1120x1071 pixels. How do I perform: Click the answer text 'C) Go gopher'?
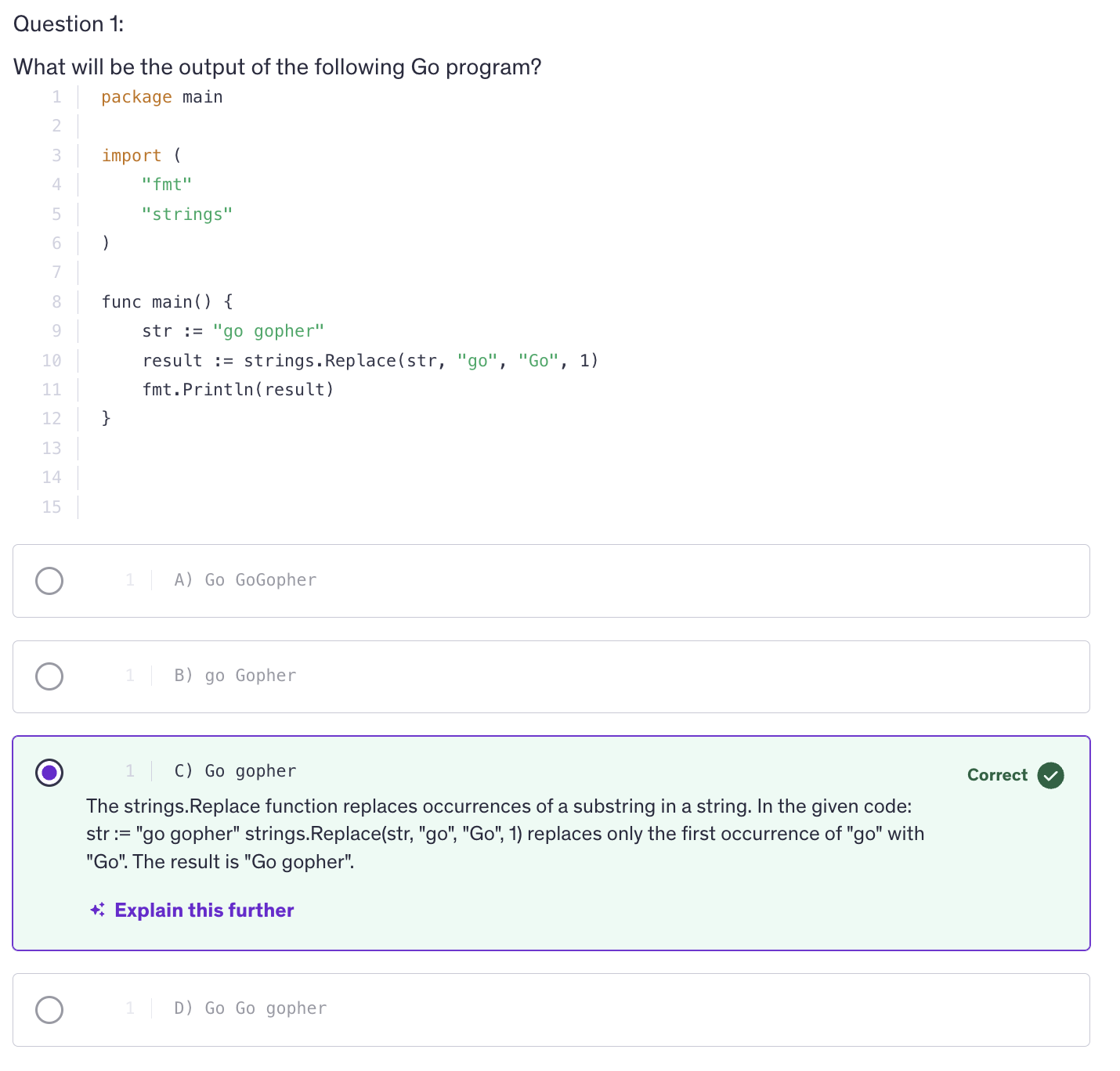[x=235, y=771]
